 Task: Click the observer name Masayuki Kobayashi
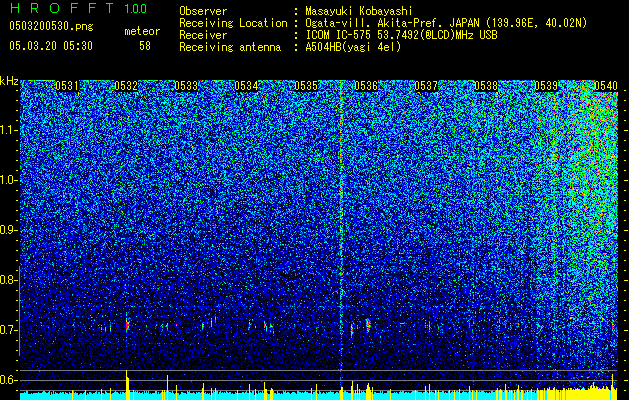[x=359, y=11]
